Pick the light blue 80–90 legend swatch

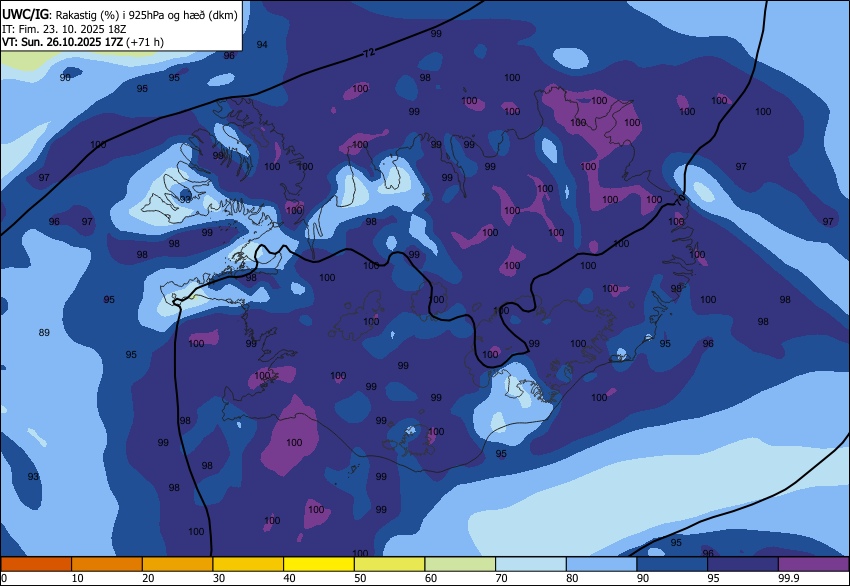[602, 564]
